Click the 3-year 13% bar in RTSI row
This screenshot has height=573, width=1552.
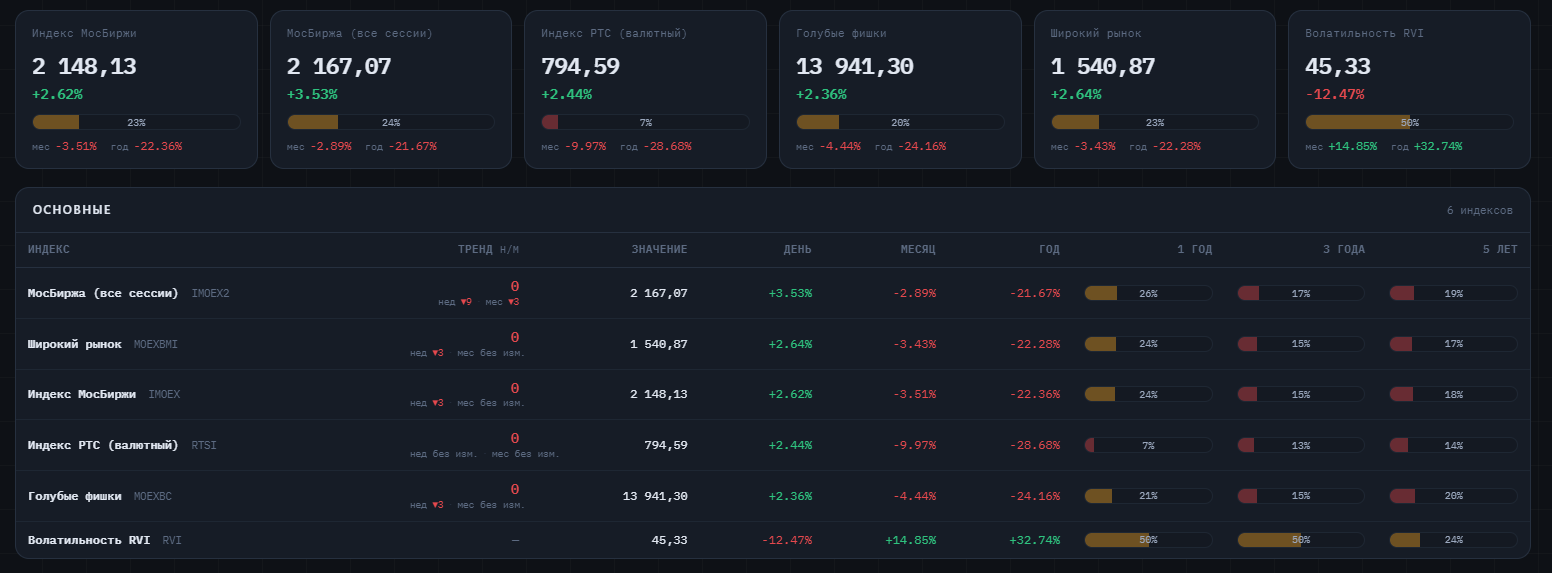point(1301,445)
